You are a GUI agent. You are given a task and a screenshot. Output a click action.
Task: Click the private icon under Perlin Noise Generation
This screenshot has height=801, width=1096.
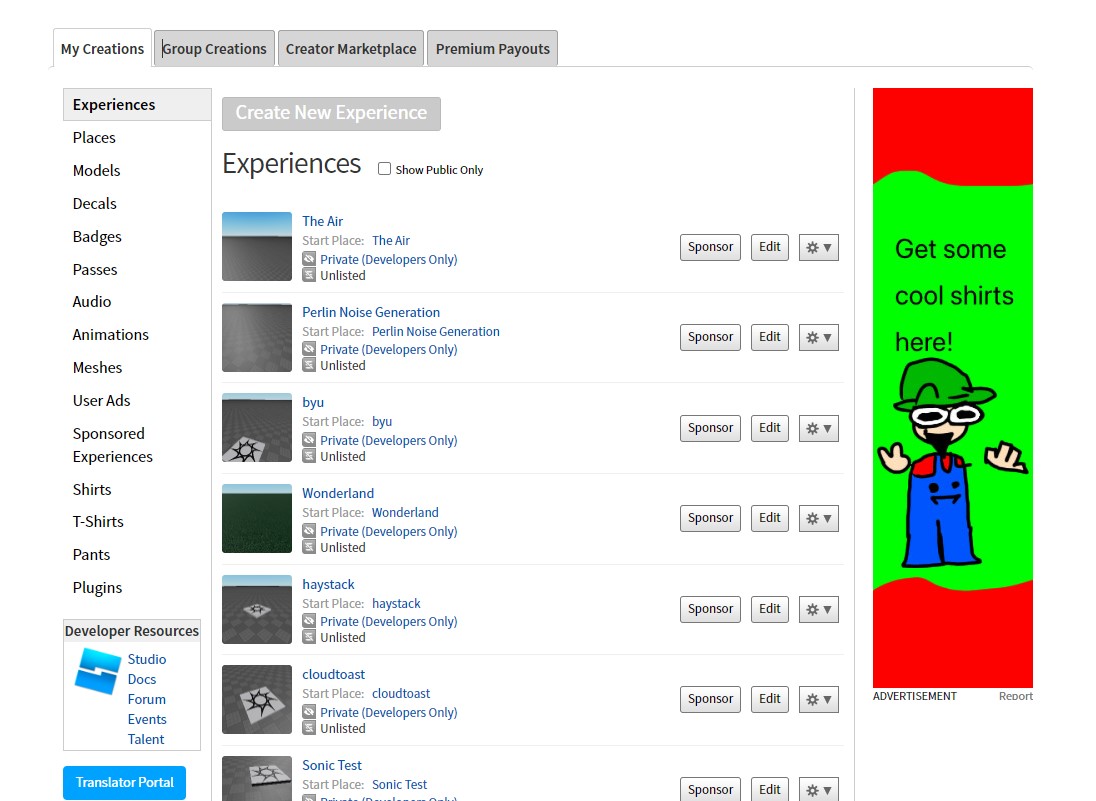(309, 349)
